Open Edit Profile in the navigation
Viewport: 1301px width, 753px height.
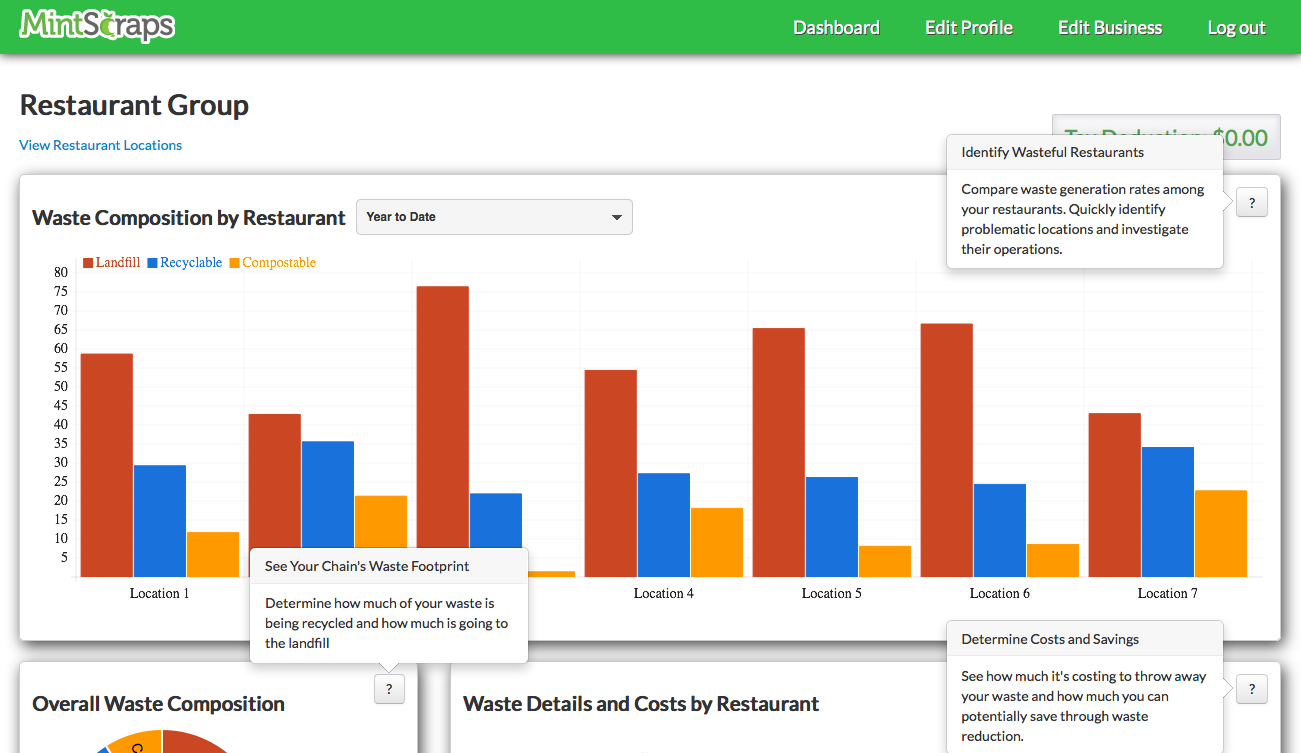(969, 28)
